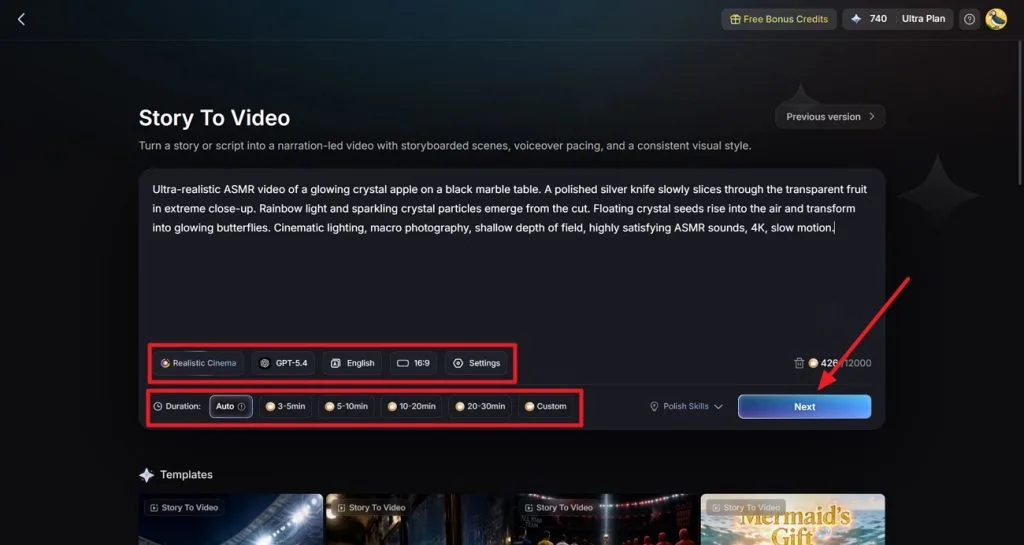Click the Templates sparkle icon
Screen dimensions: 1024x545
(146, 475)
